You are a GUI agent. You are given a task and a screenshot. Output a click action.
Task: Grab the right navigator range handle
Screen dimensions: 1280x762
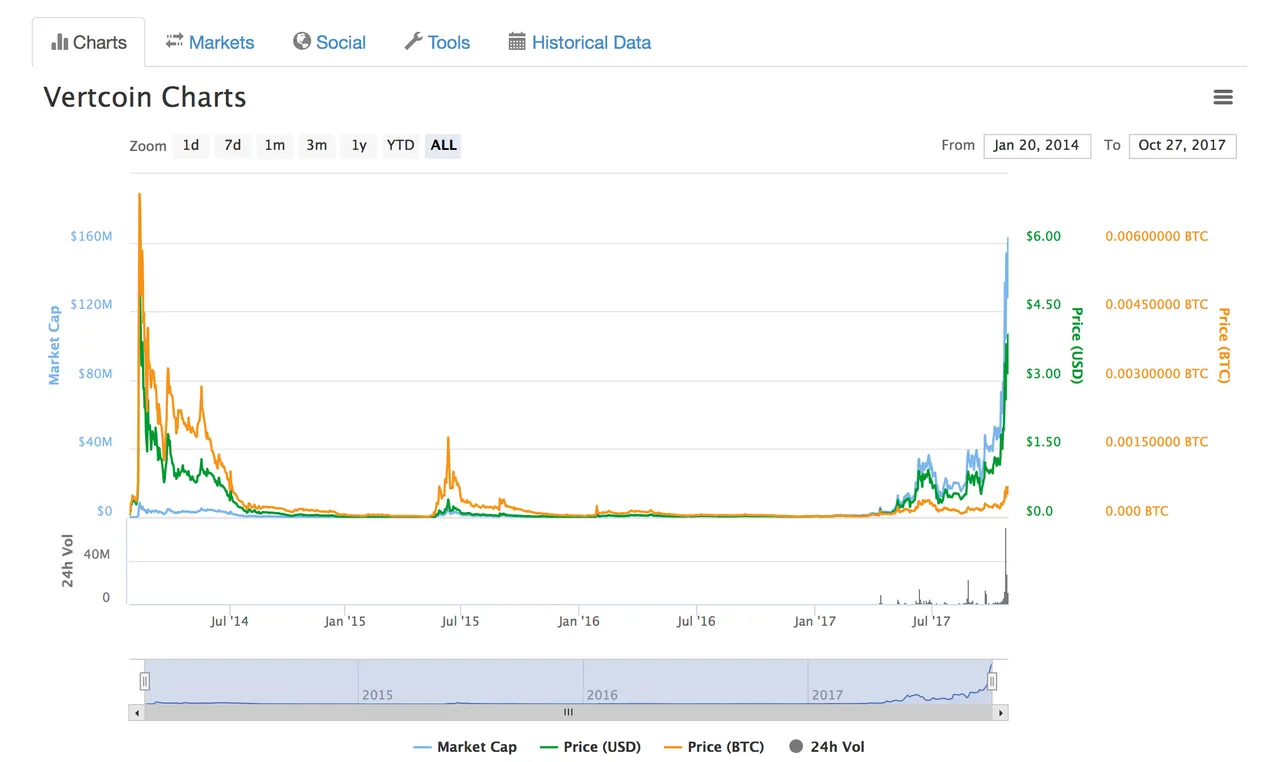[x=992, y=681]
